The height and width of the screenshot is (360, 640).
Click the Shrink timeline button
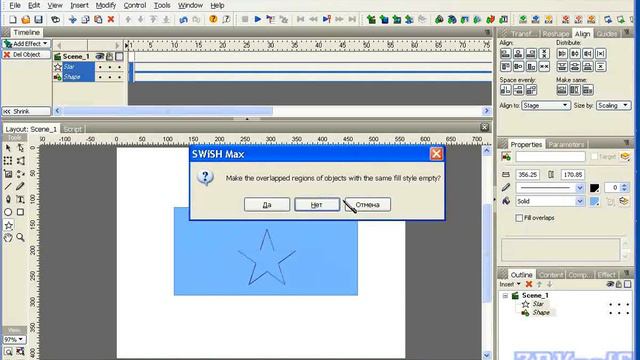27,111
